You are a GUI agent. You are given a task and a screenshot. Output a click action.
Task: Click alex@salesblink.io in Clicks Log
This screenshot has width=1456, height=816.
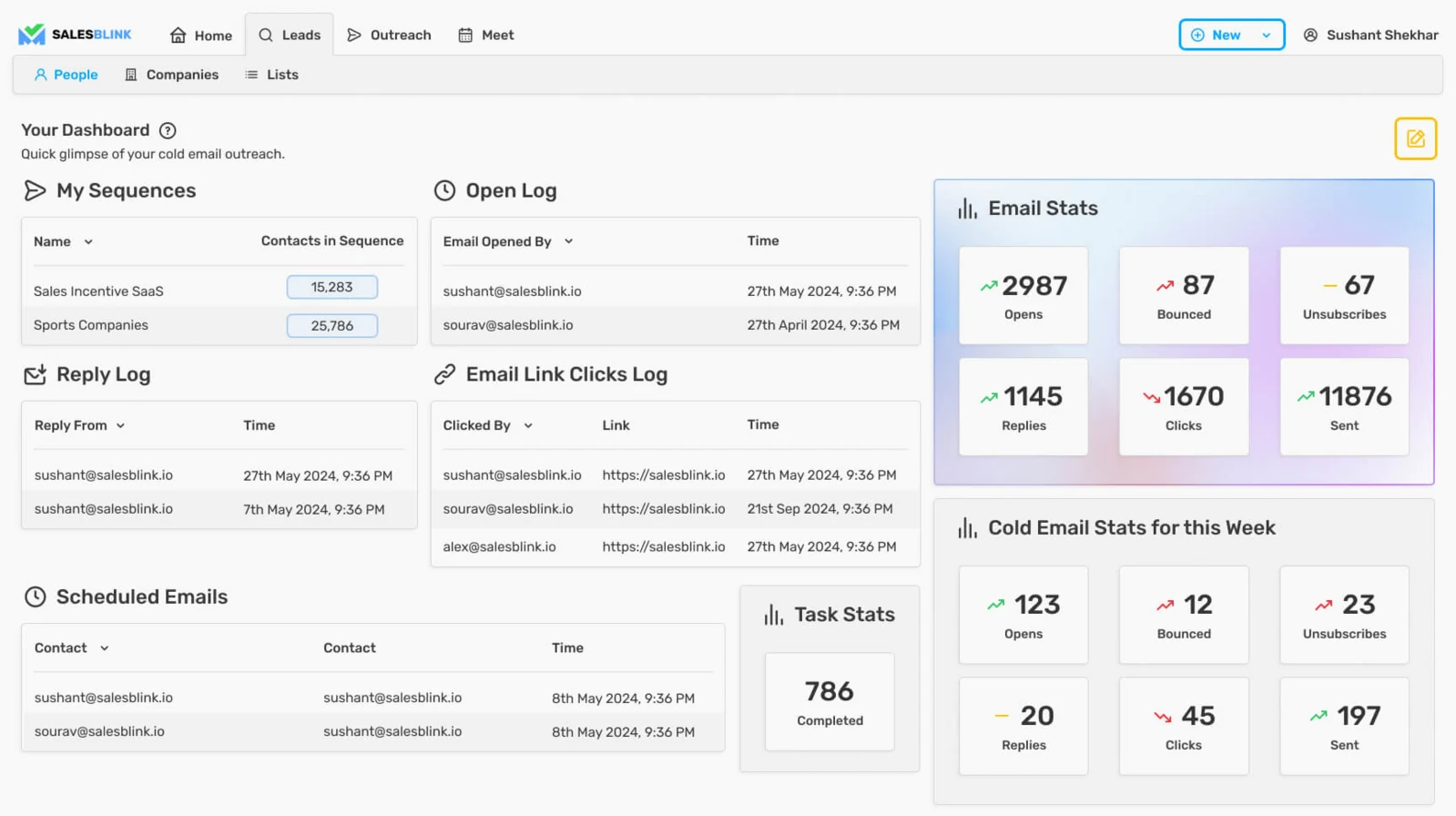coord(499,547)
